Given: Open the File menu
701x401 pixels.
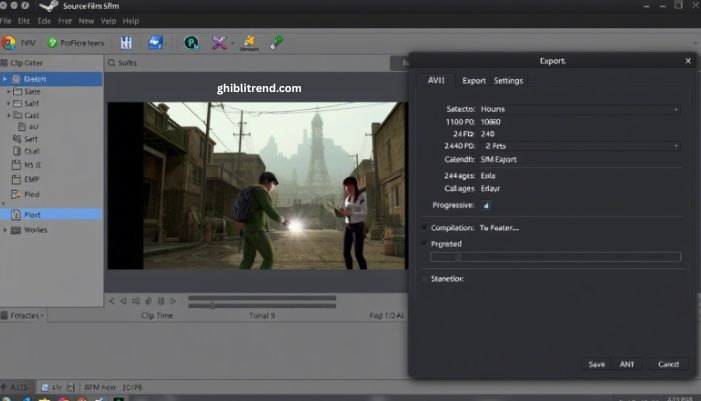Looking at the screenshot, I should point(6,21).
